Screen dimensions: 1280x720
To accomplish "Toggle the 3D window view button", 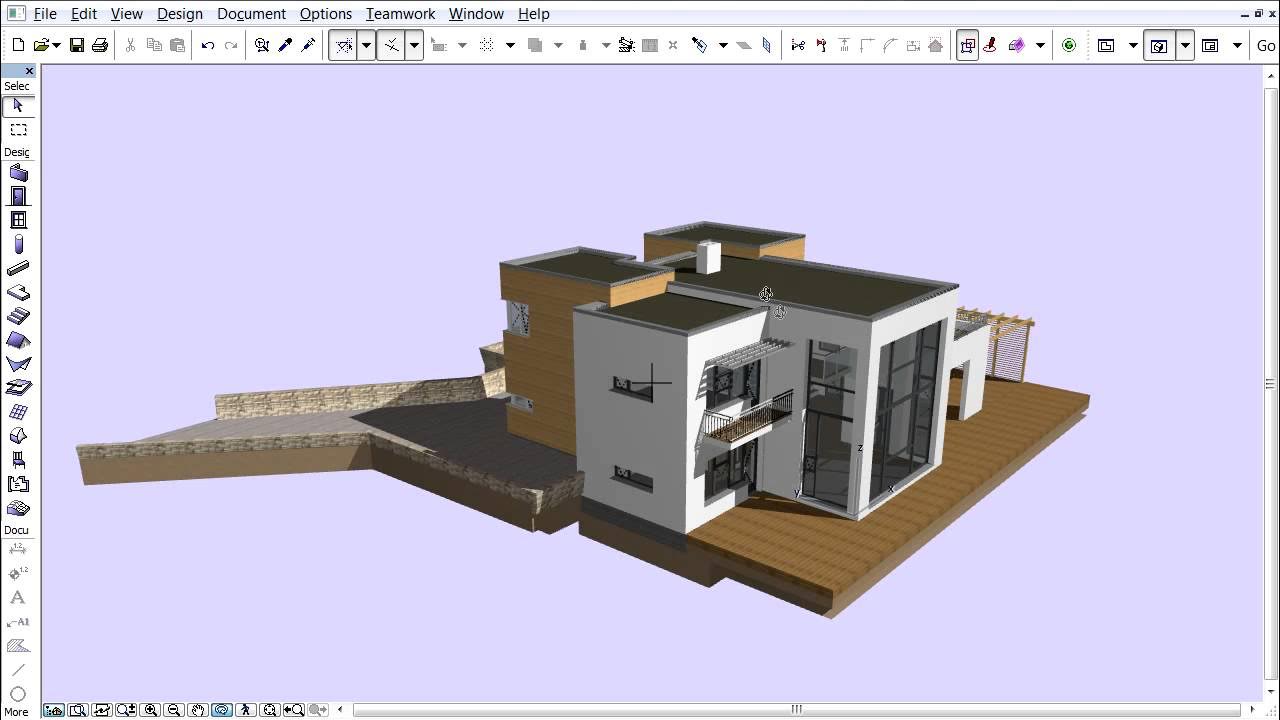I will coord(1159,45).
